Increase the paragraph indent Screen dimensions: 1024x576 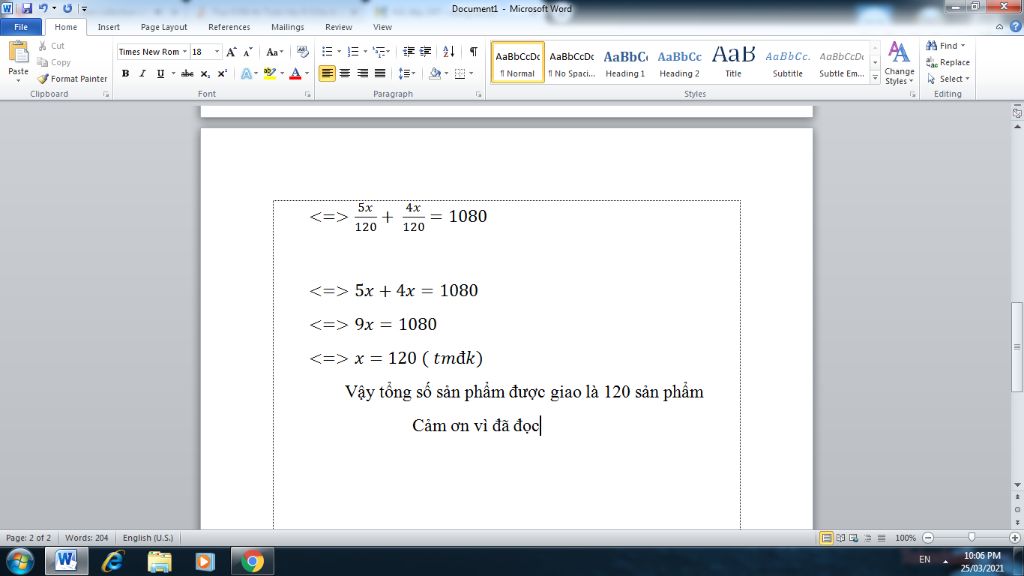pos(426,52)
